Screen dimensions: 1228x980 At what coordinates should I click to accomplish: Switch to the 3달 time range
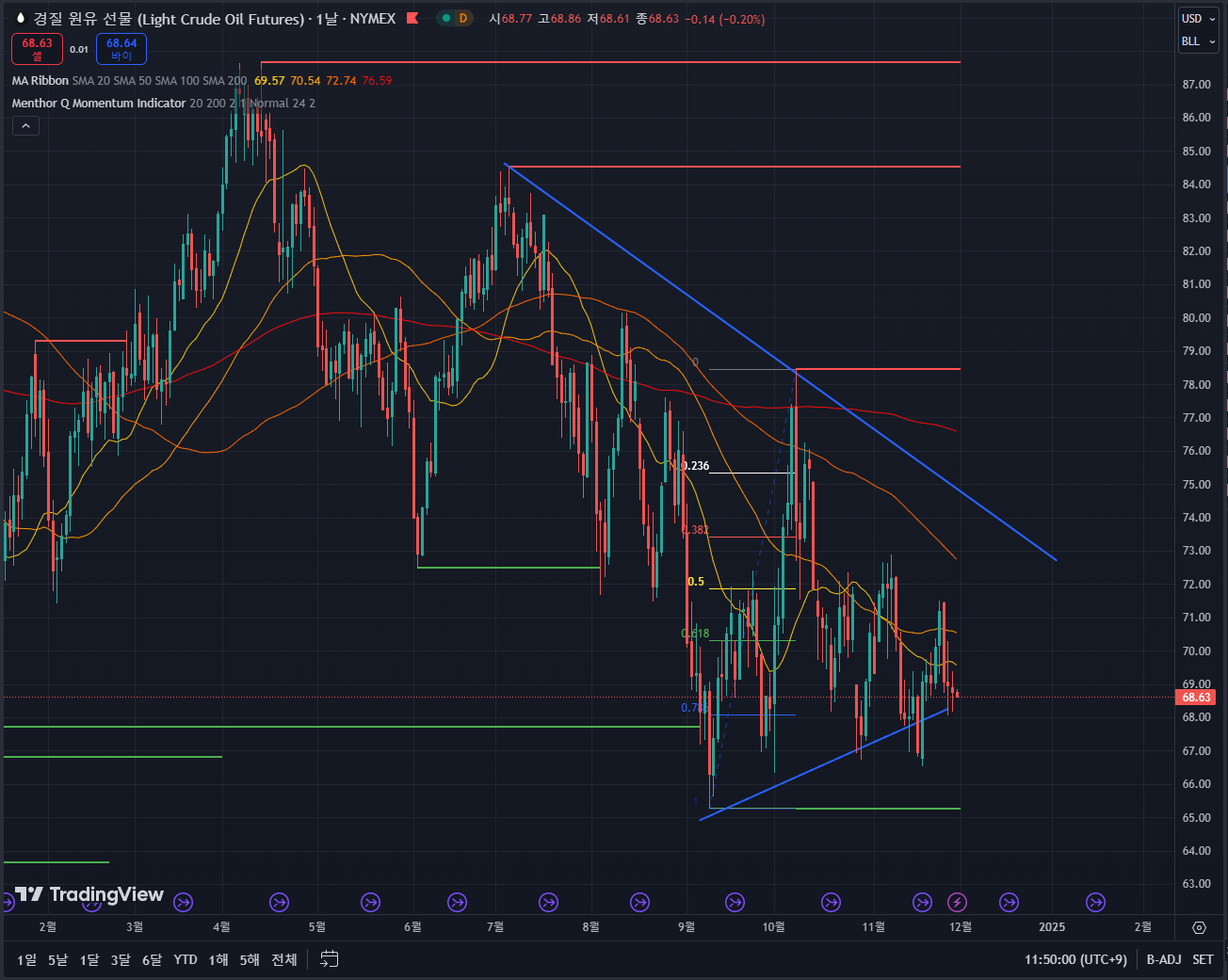coord(121,959)
